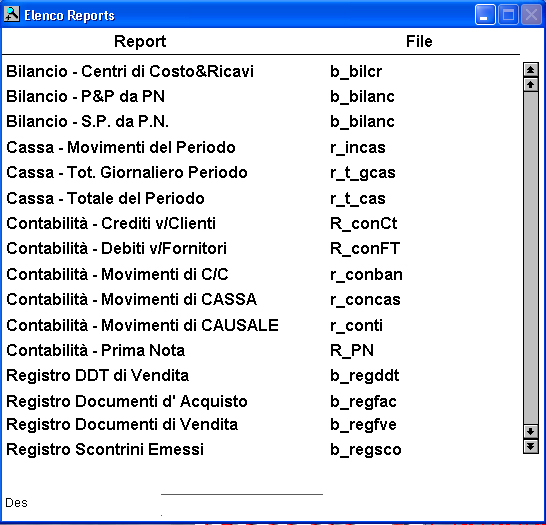
Task: Click the scroll down single arrow button
Action: [530, 432]
